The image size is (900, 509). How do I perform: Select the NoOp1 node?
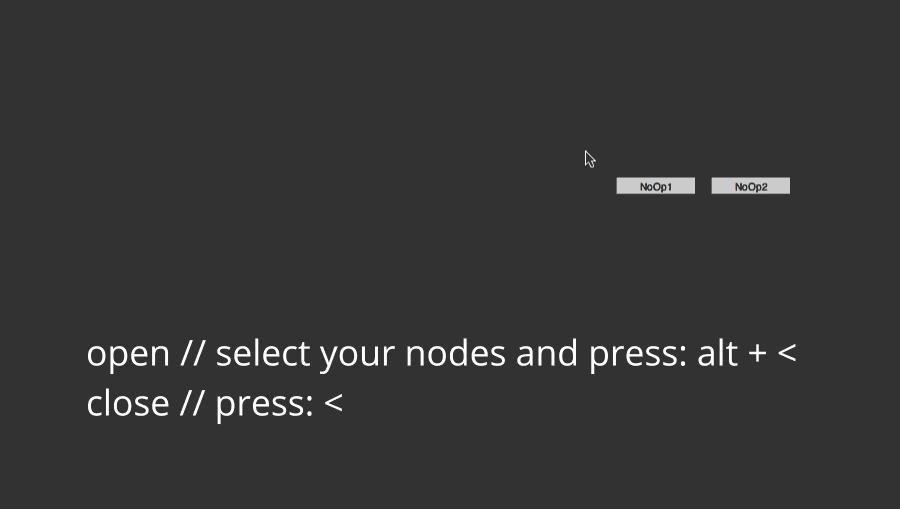655,186
